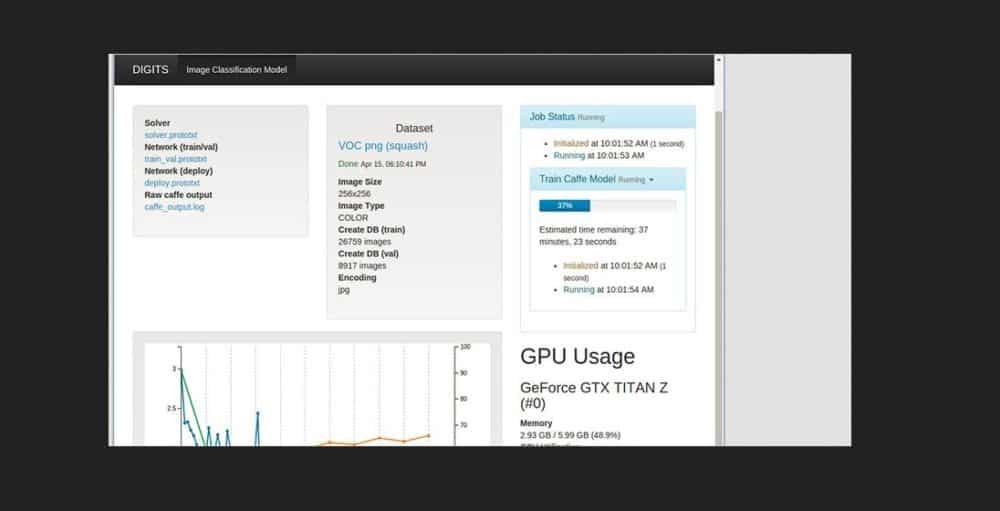1000x511 pixels.
Task: Click the 37% training progress bar
Action: tap(565, 205)
